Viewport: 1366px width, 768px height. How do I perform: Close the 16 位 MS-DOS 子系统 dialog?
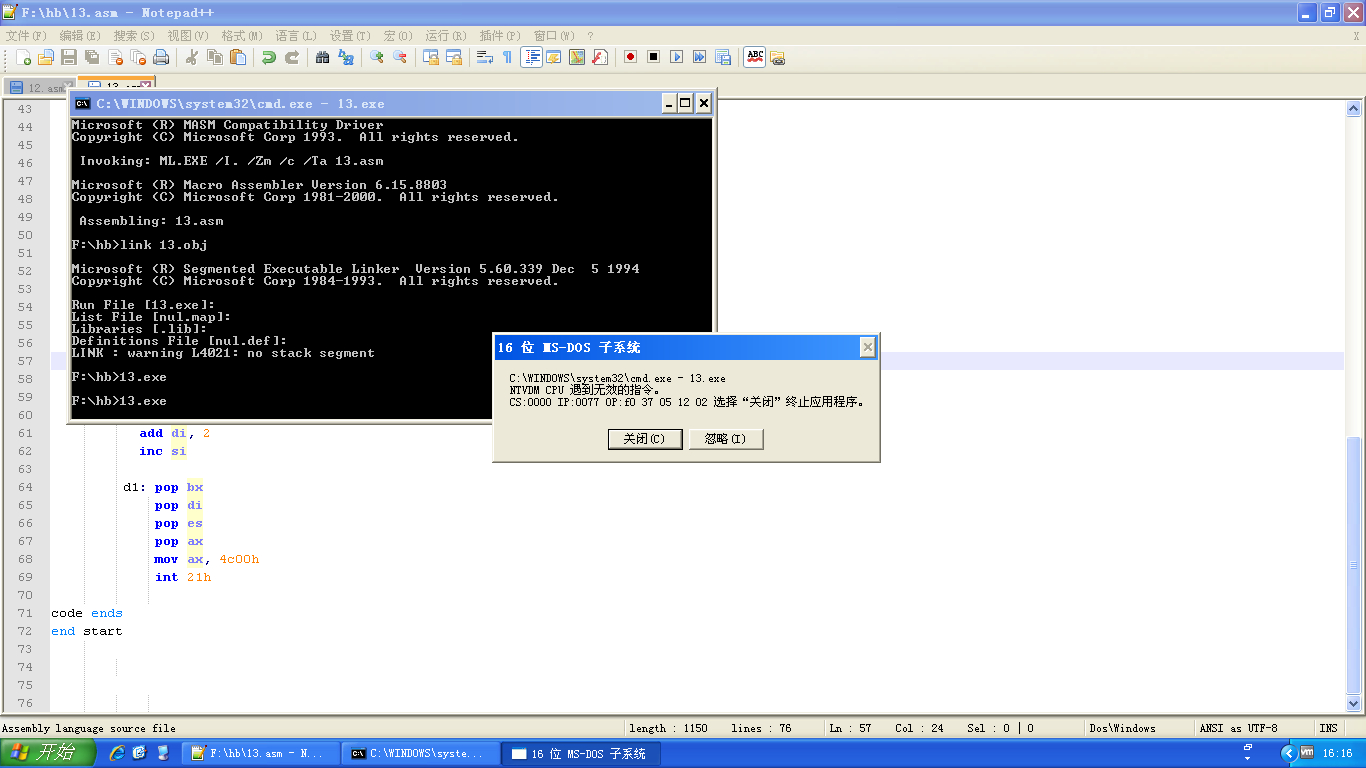(867, 347)
